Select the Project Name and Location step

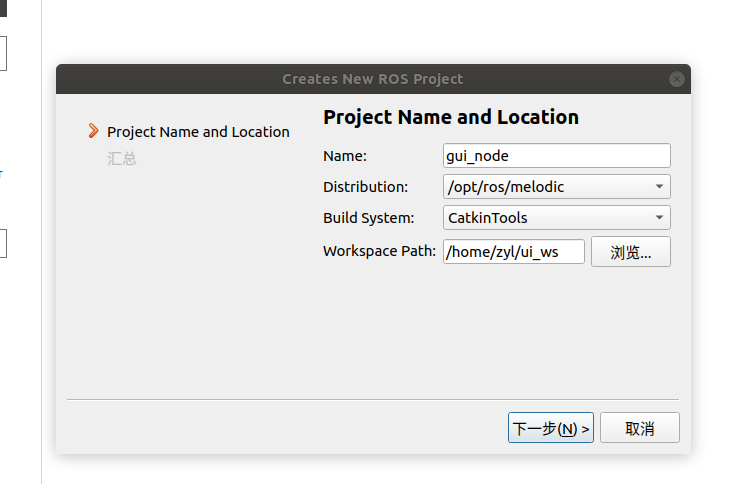(x=198, y=132)
